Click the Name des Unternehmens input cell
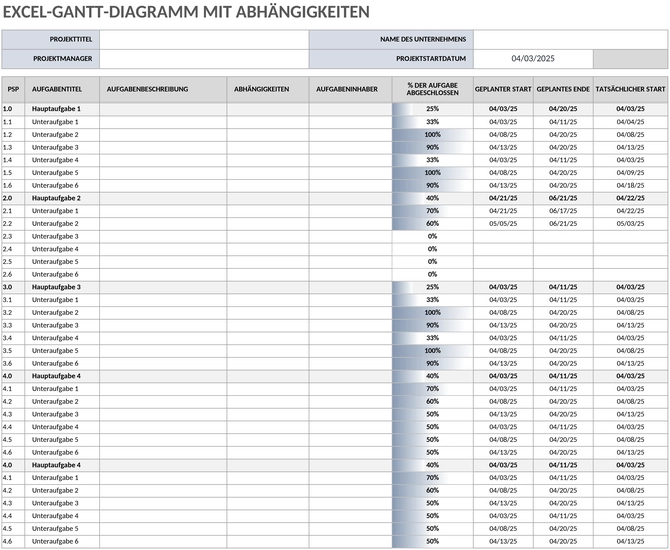 coord(570,39)
